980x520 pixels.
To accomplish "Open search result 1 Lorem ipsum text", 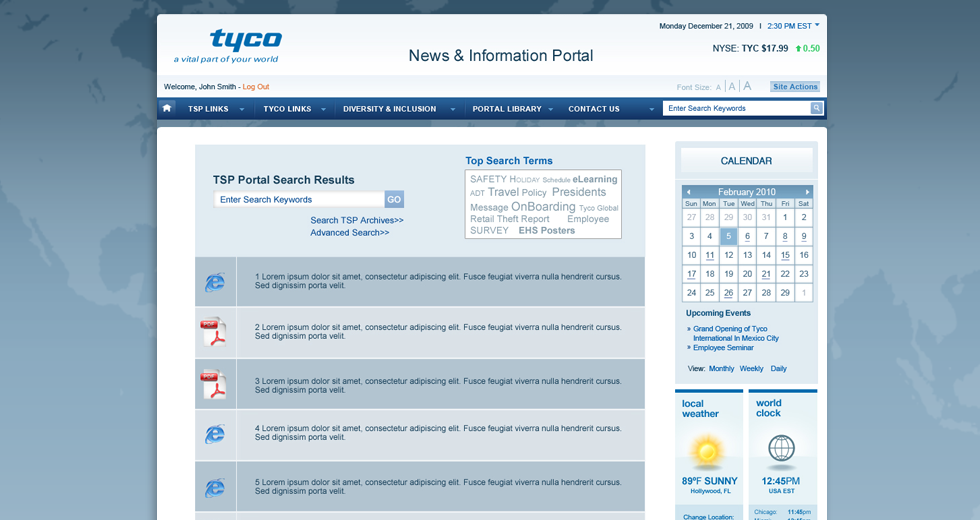I will 438,281.
